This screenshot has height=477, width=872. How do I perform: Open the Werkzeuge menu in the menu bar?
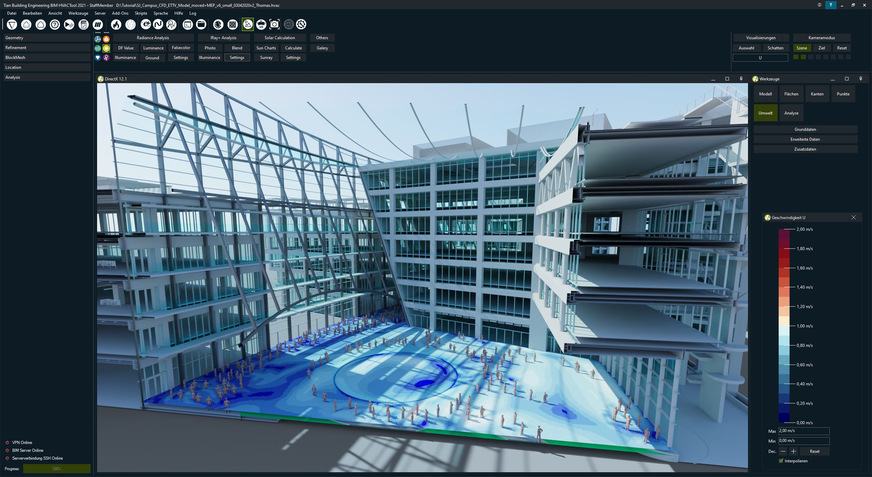tap(78, 13)
